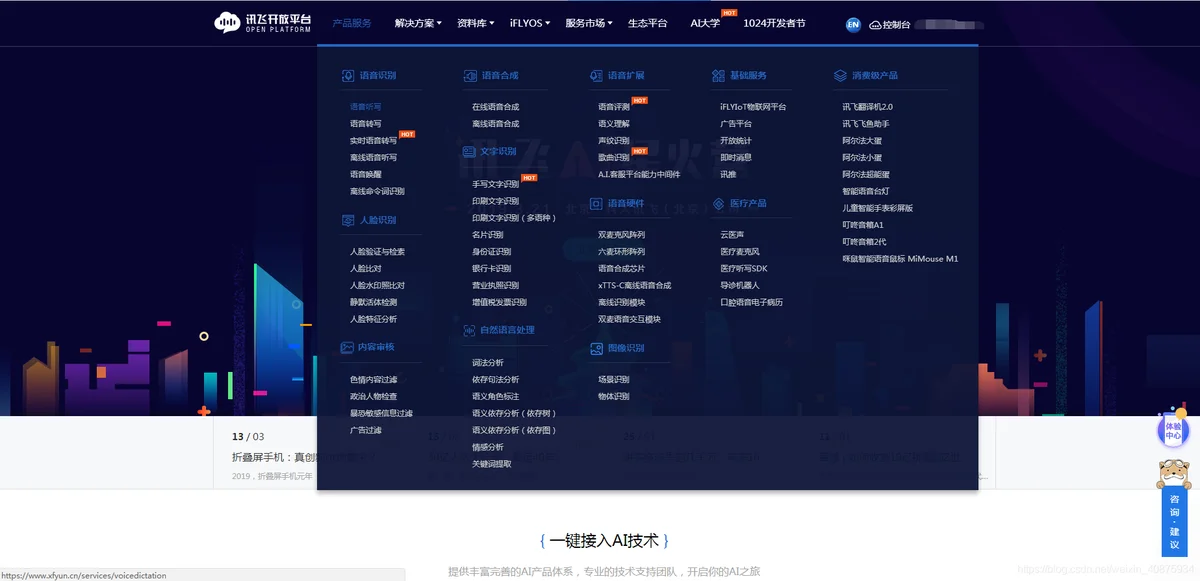The width and height of the screenshot is (1200, 581).
Task: Click the 内容审核 category icon
Action: coord(348,347)
